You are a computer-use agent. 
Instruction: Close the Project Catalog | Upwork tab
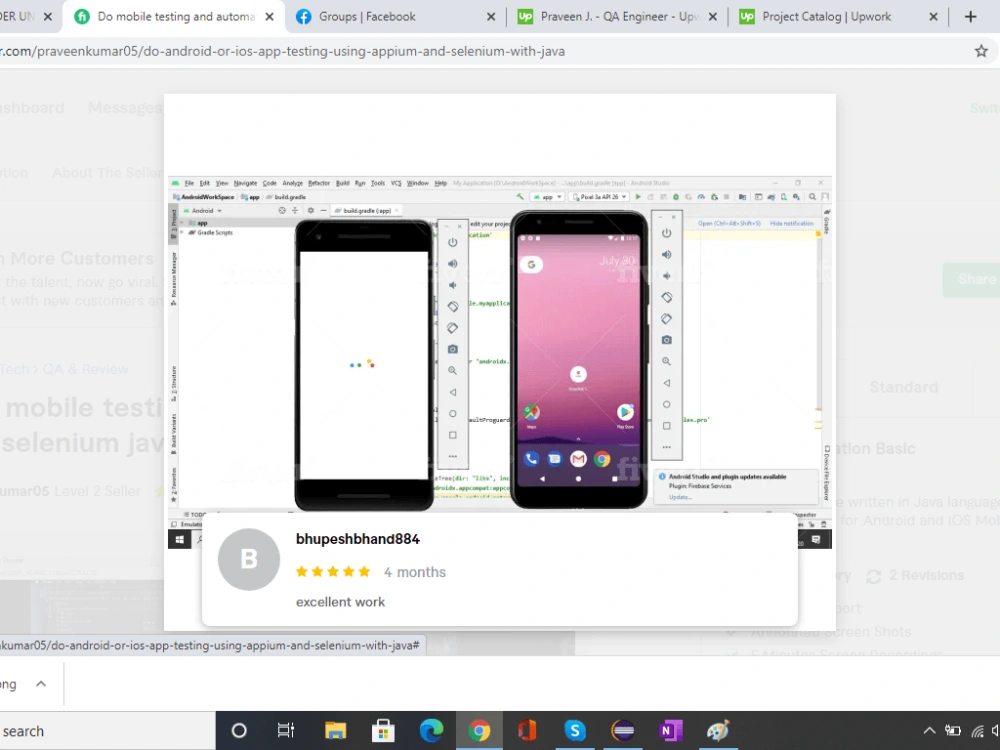coord(933,17)
